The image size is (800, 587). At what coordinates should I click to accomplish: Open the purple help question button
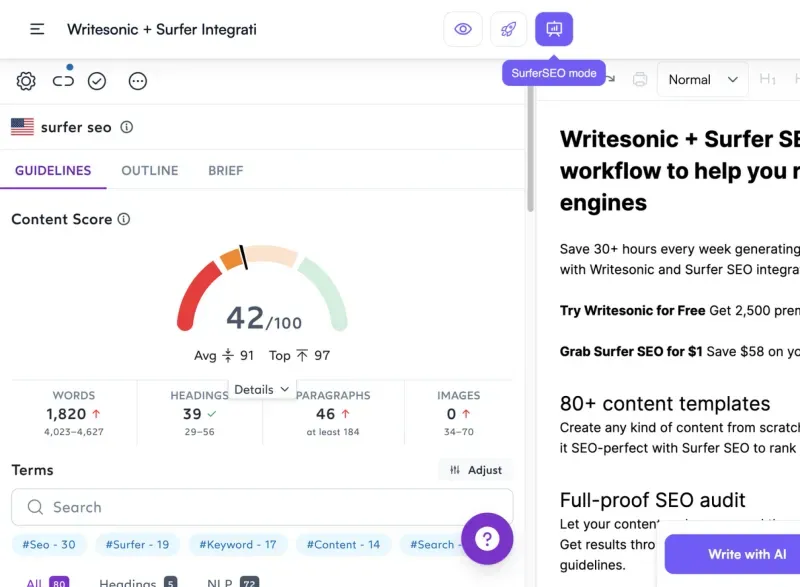(487, 539)
